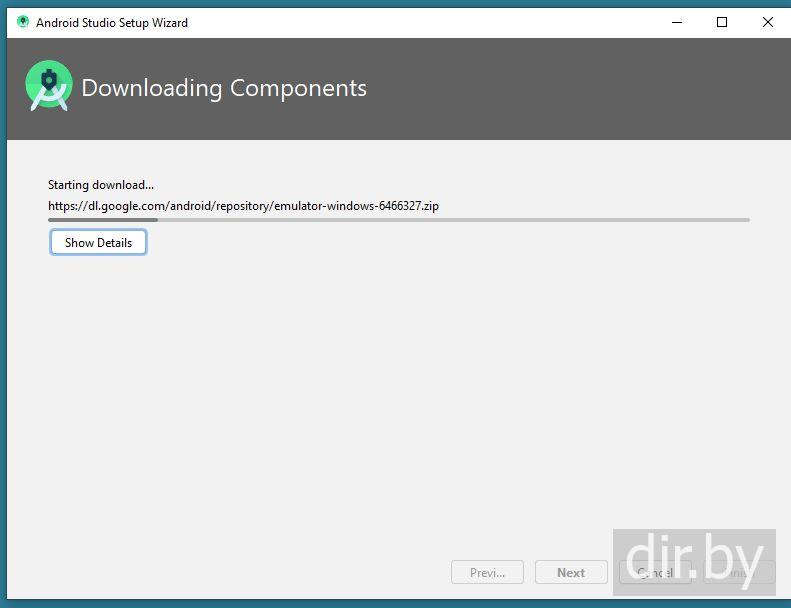The image size is (791, 608).
Task: Maximize the Setup Wizard window
Action: [722, 22]
